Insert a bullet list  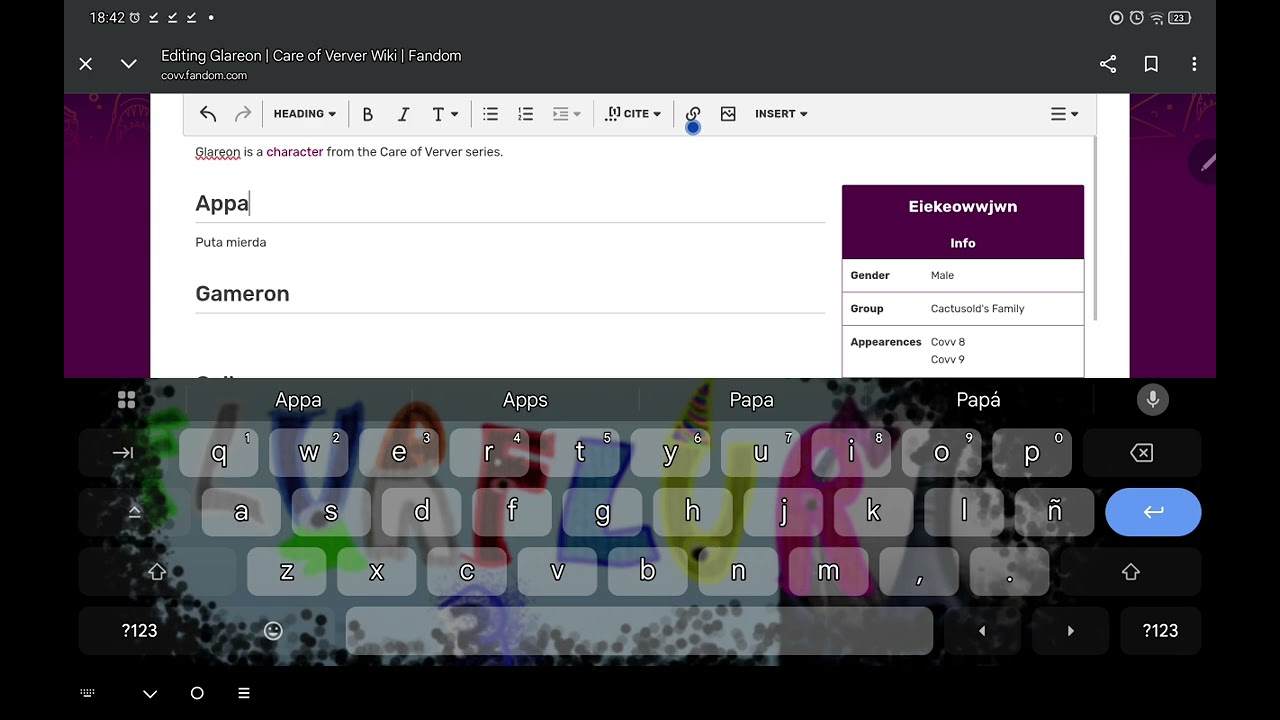point(490,114)
